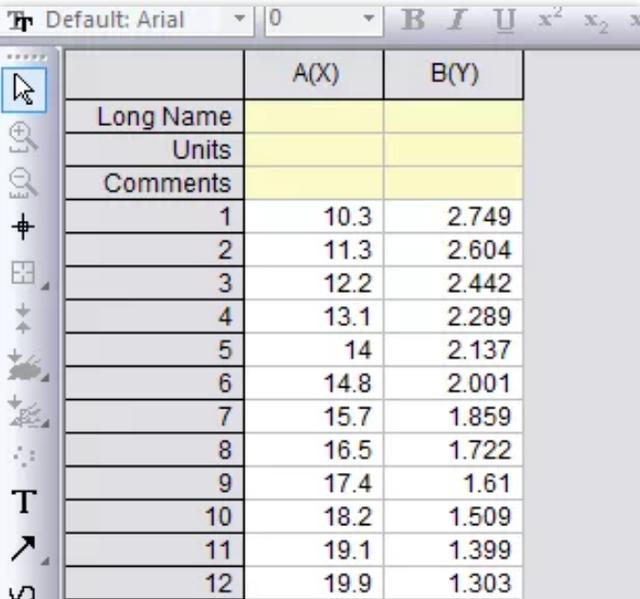Select the Pointer arrow tool
640x599 pixels.
point(24,90)
